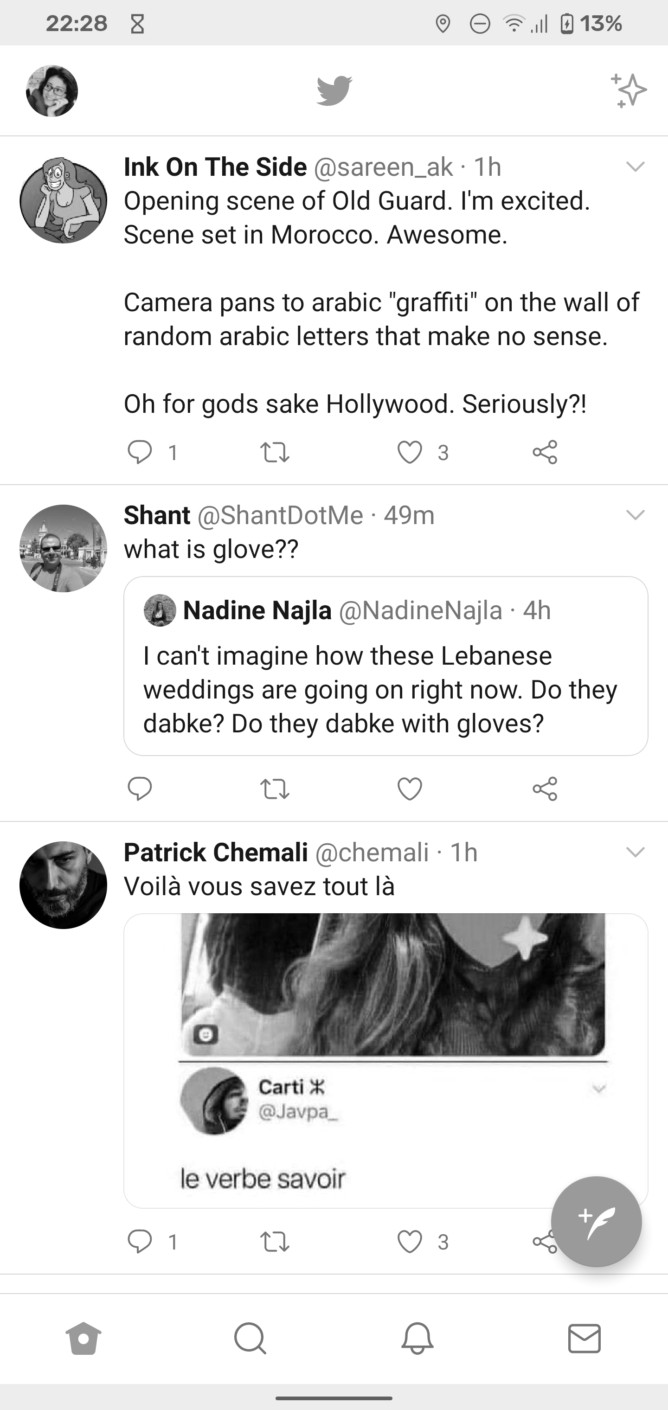Like Patrick Chemali's tweet

(410, 1242)
